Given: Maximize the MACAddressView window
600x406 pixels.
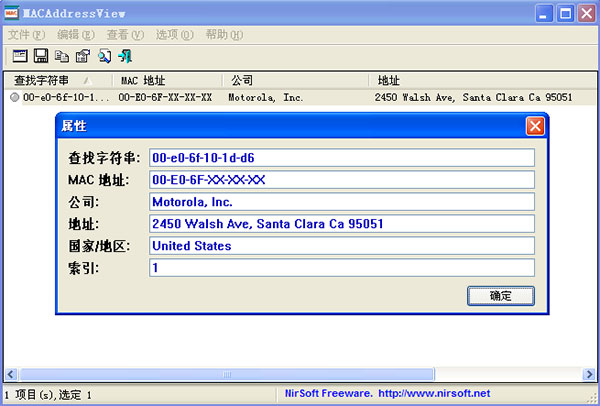Looking at the screenshot, I should click(565, 14).
